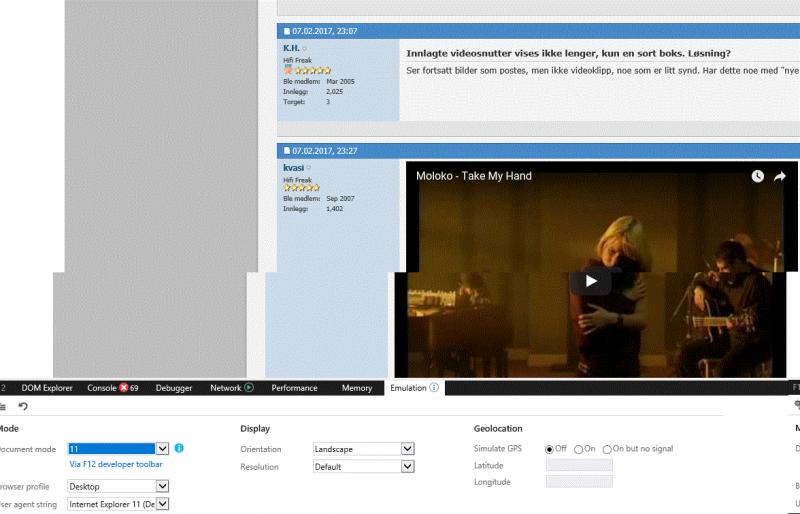Select On but no signal radio button

[607, 449]
